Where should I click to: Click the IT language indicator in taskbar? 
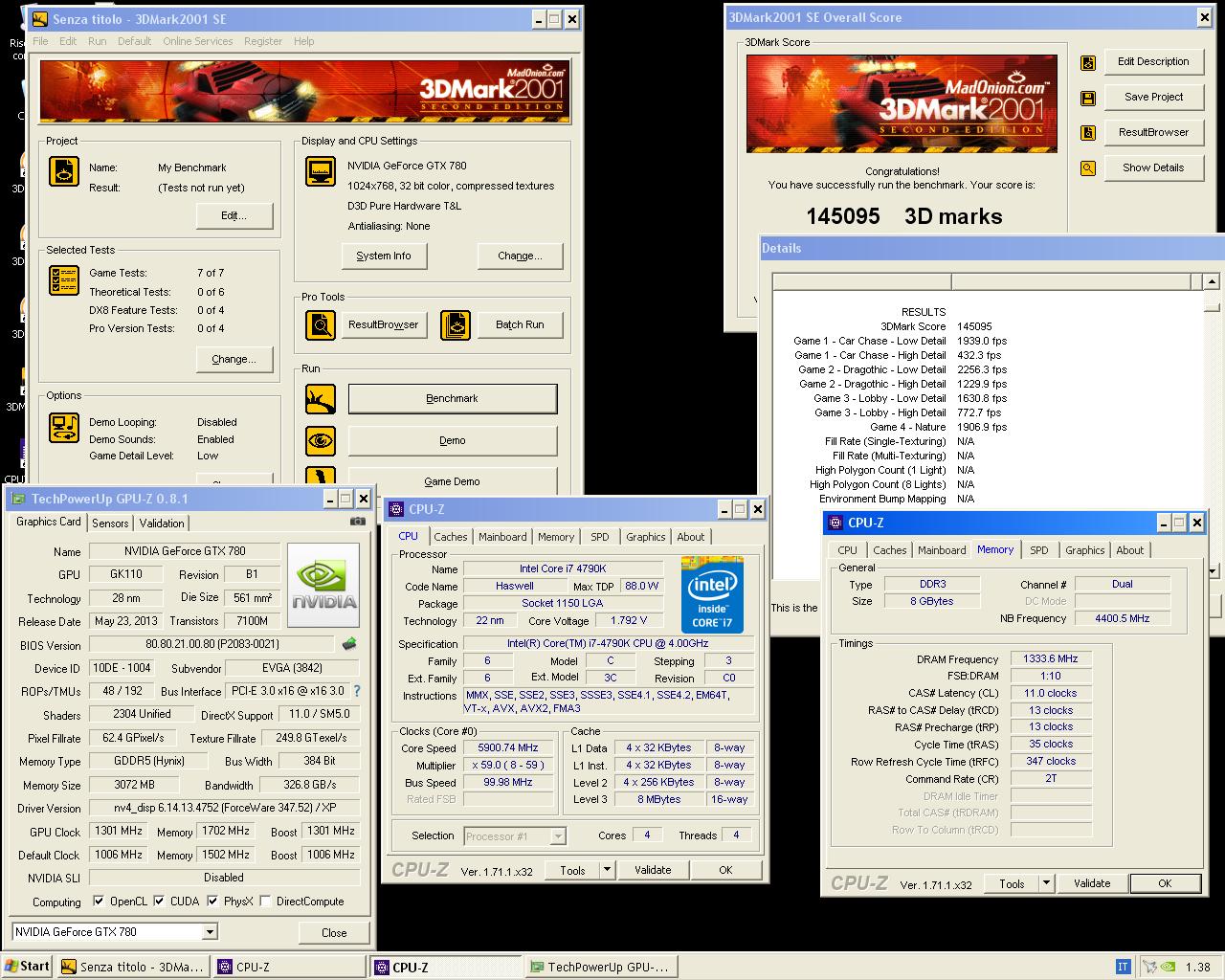(x=1124, y=967)
